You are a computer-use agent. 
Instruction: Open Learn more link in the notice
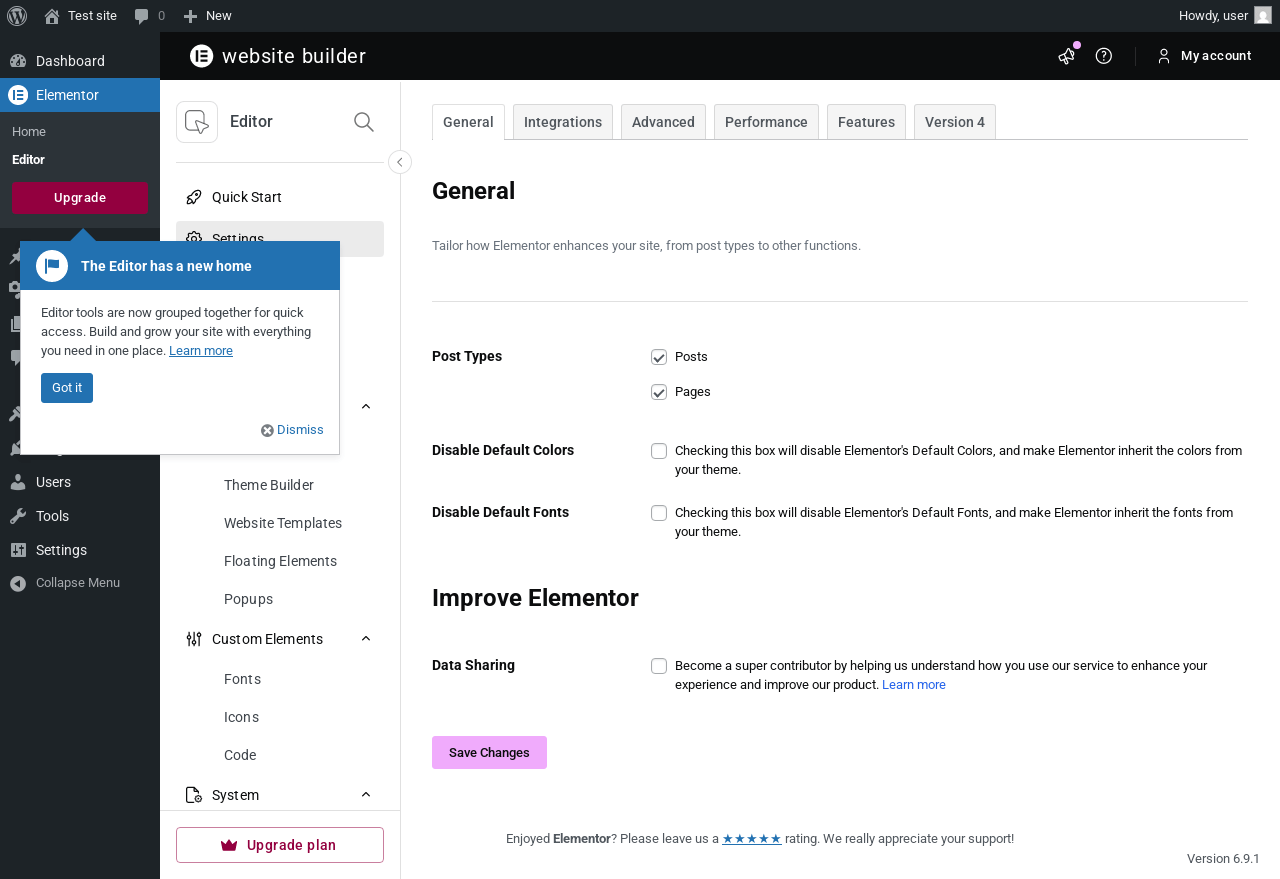(x=201, y=351)
